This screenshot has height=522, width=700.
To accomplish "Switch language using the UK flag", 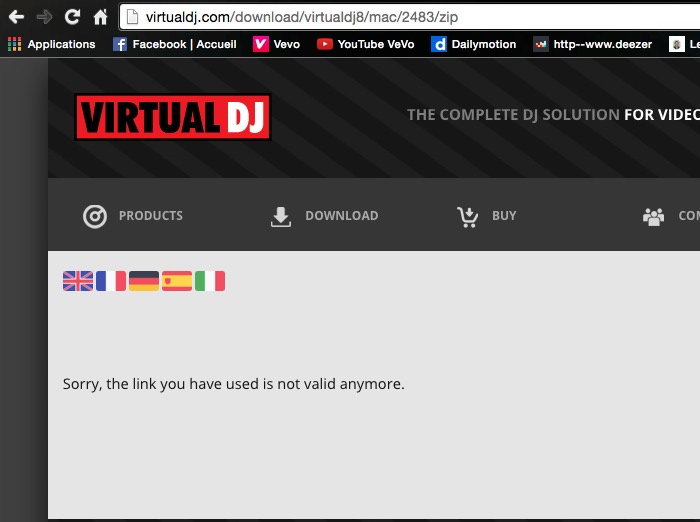I will [x=78, y=281].
